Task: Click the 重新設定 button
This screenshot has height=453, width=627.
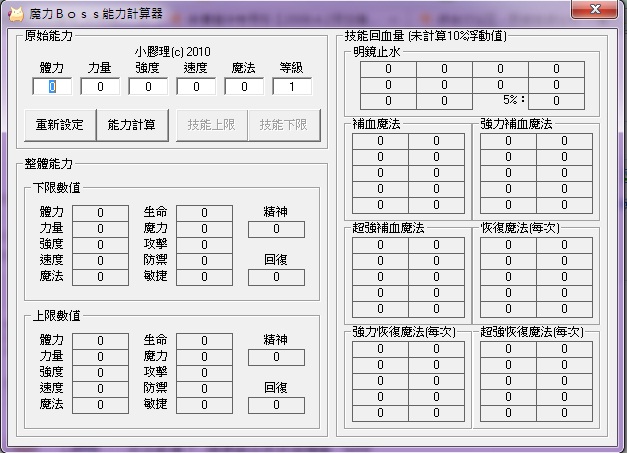Action: (x=60, y=125)
